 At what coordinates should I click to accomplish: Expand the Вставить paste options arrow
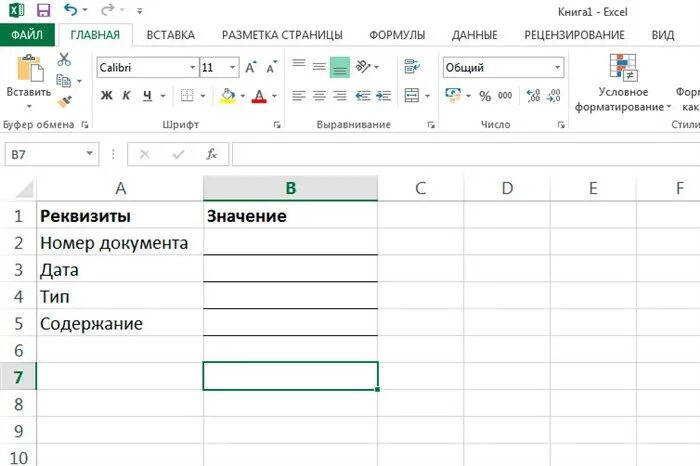(29, 106)
